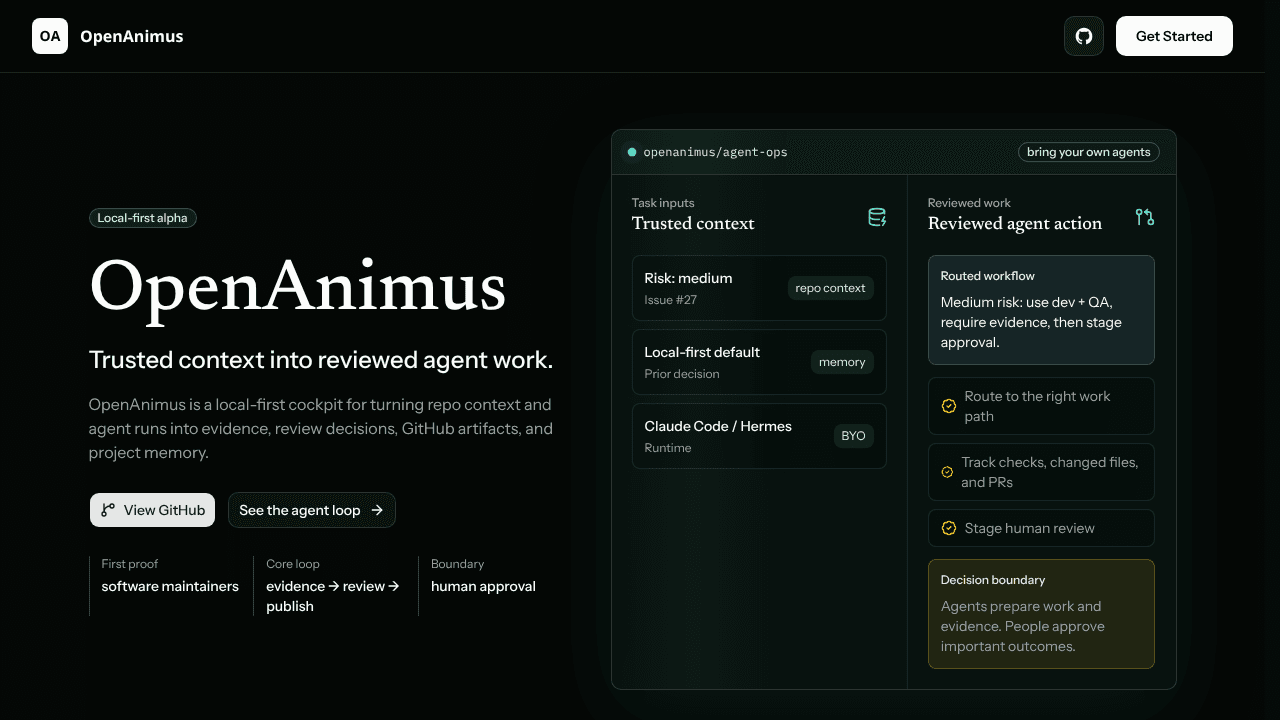Click the branch icon on View GitHub

108,510
